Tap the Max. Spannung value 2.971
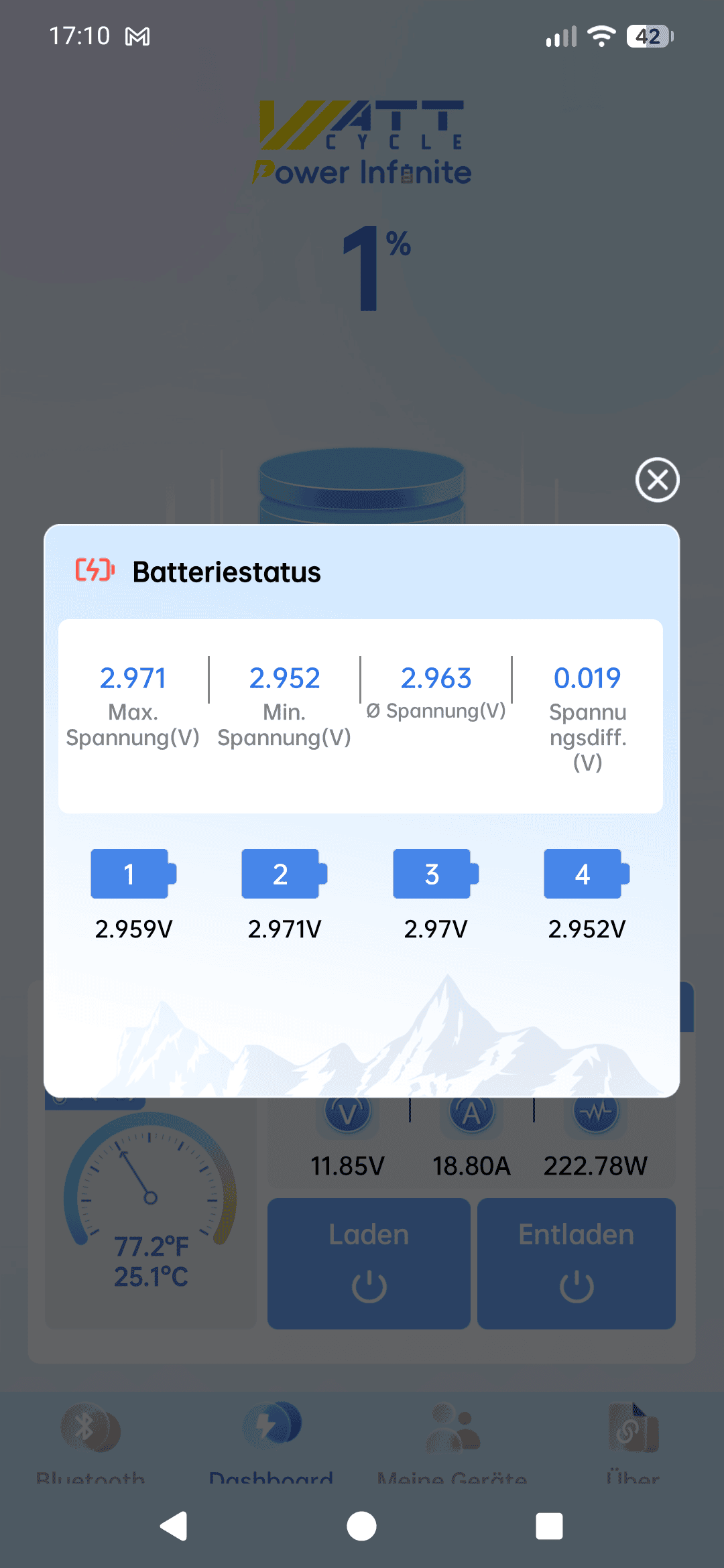The width and height of the screenshot is (724, 1568). point(133,678)
